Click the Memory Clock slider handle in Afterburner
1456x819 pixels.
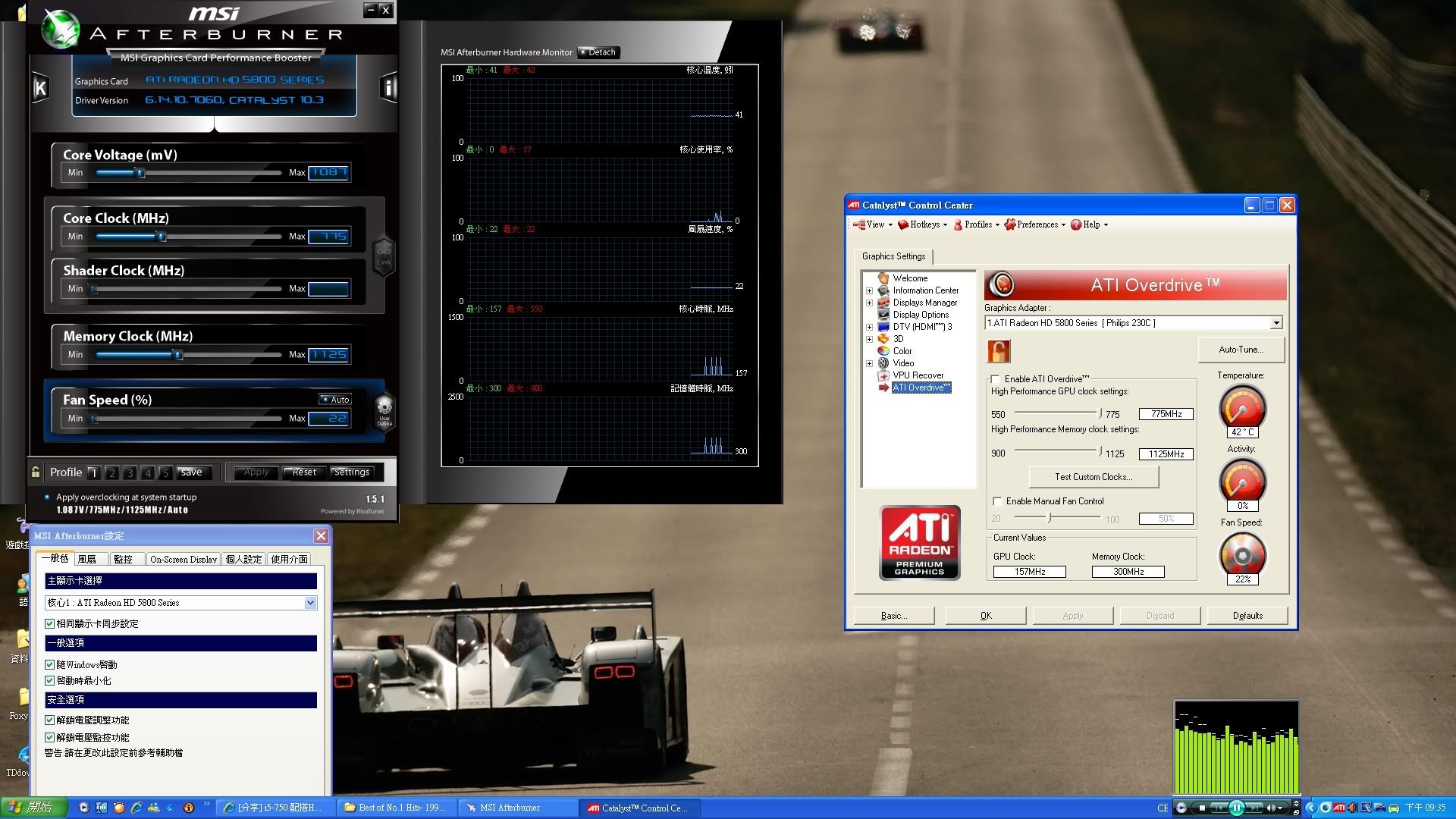(177, 354)
